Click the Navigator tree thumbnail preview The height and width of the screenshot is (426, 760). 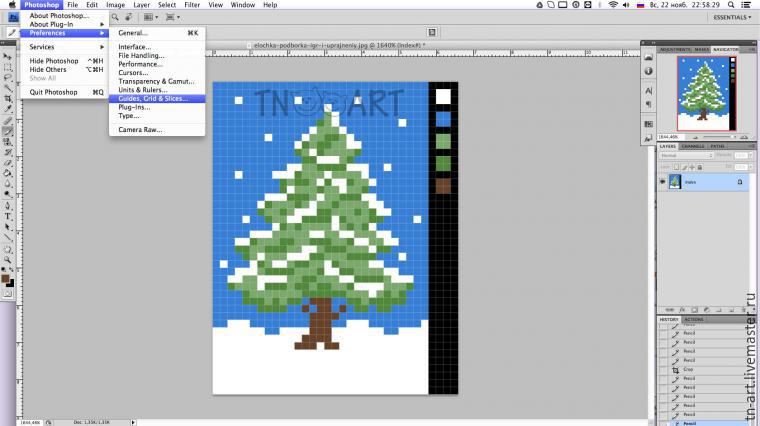pyautogui.click(x=707, y=93)
